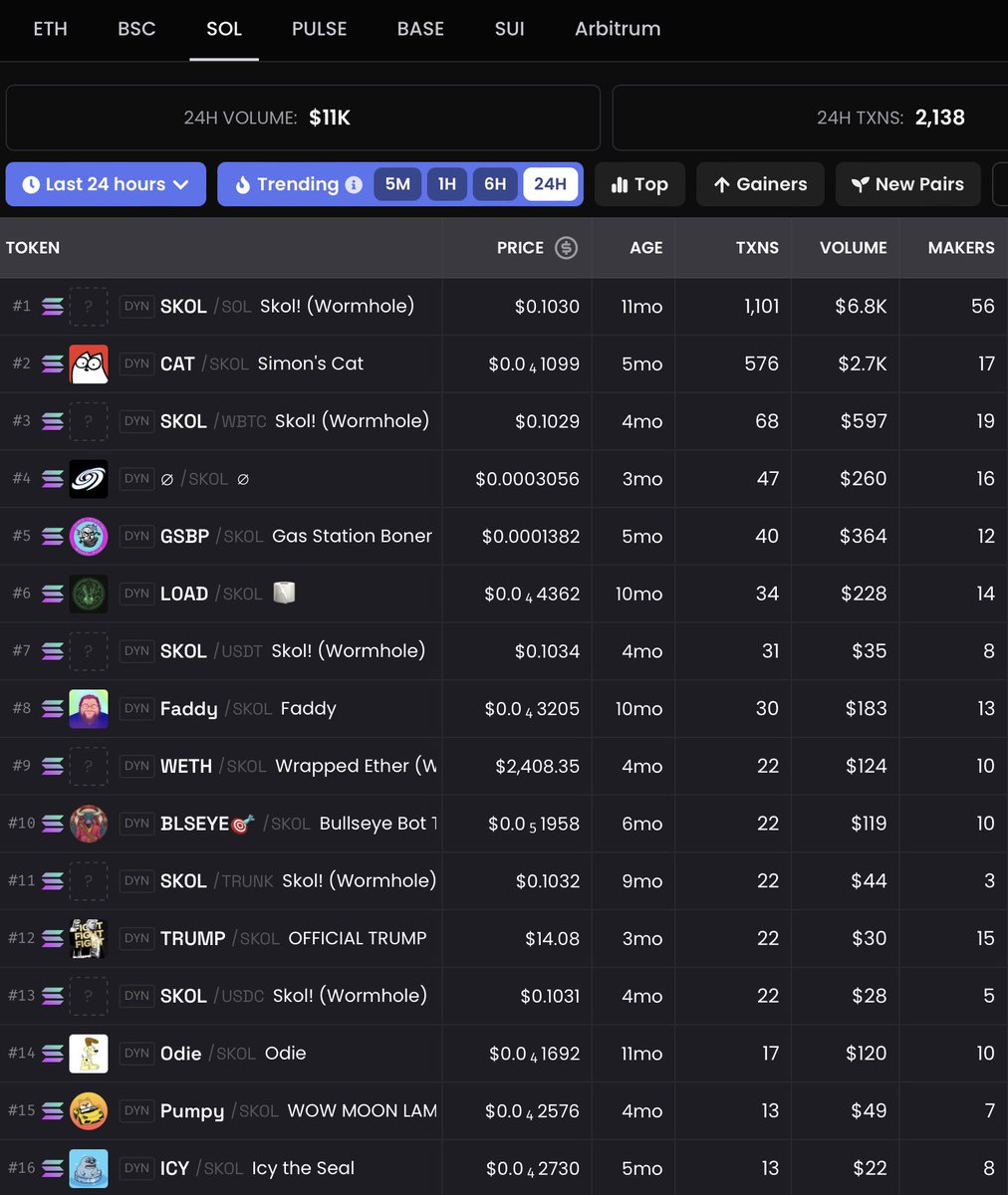This screenshot has height=1195, width=1008.
Task: Click Solana chain icon in row #2
Action: tap(53, 364)
